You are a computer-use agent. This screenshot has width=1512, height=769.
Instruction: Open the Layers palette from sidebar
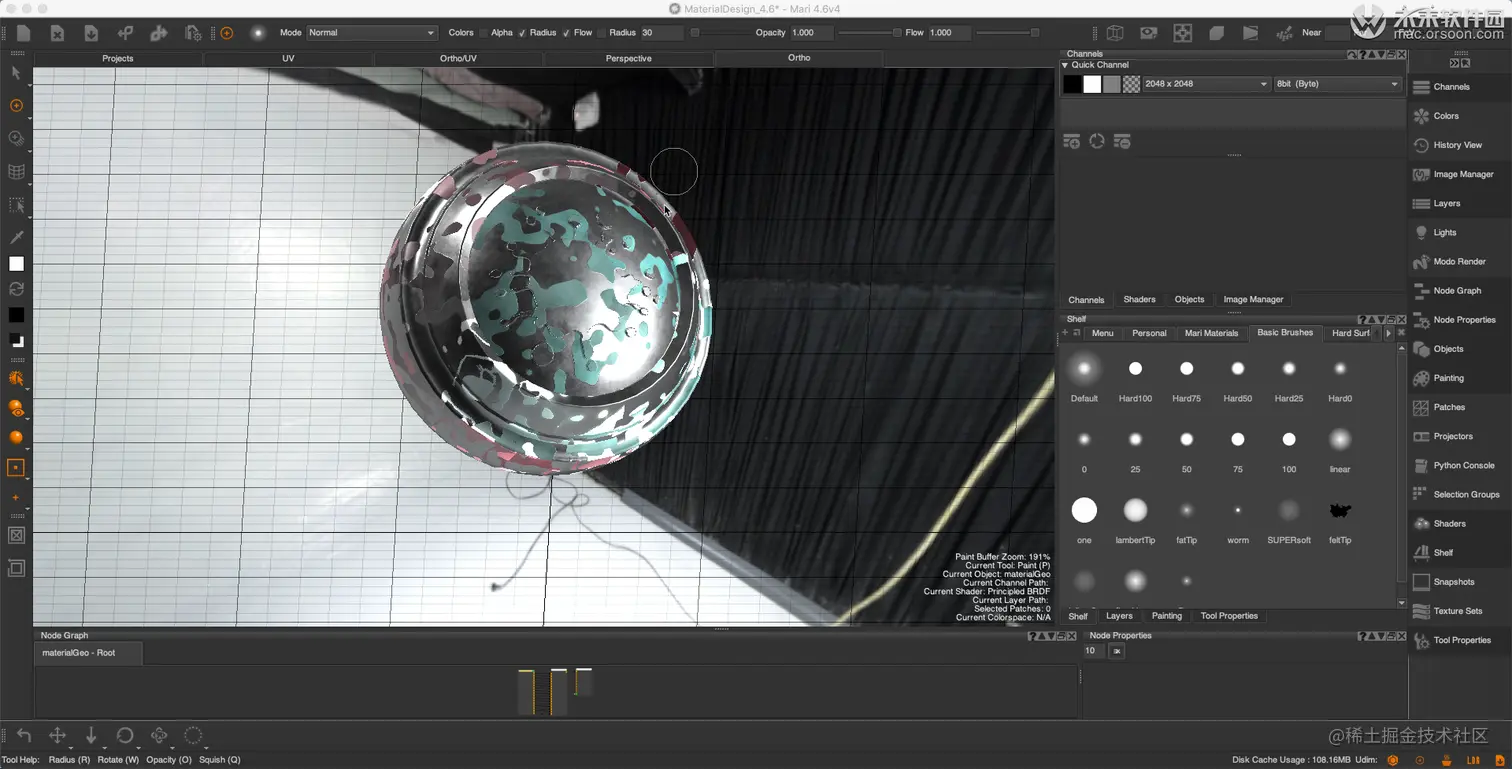click(x=1459, y=203)
